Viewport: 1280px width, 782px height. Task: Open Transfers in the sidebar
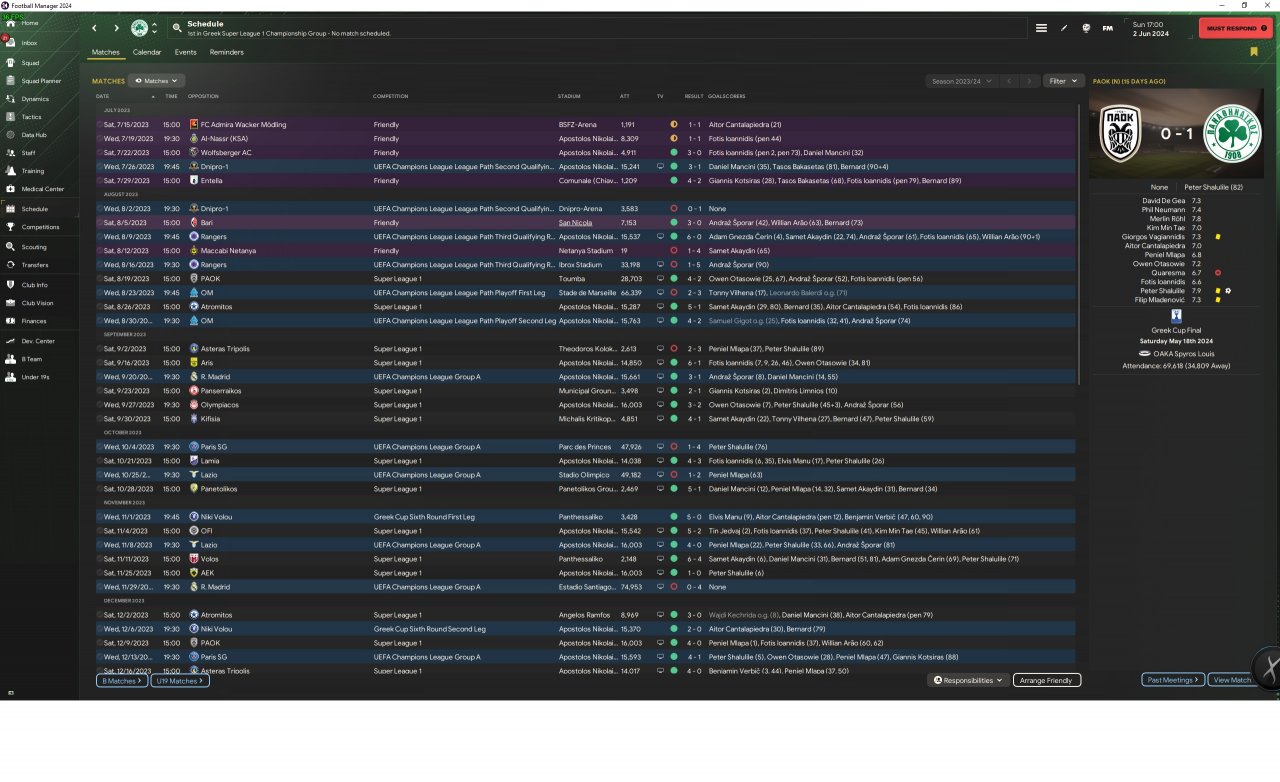pos(40,265)
